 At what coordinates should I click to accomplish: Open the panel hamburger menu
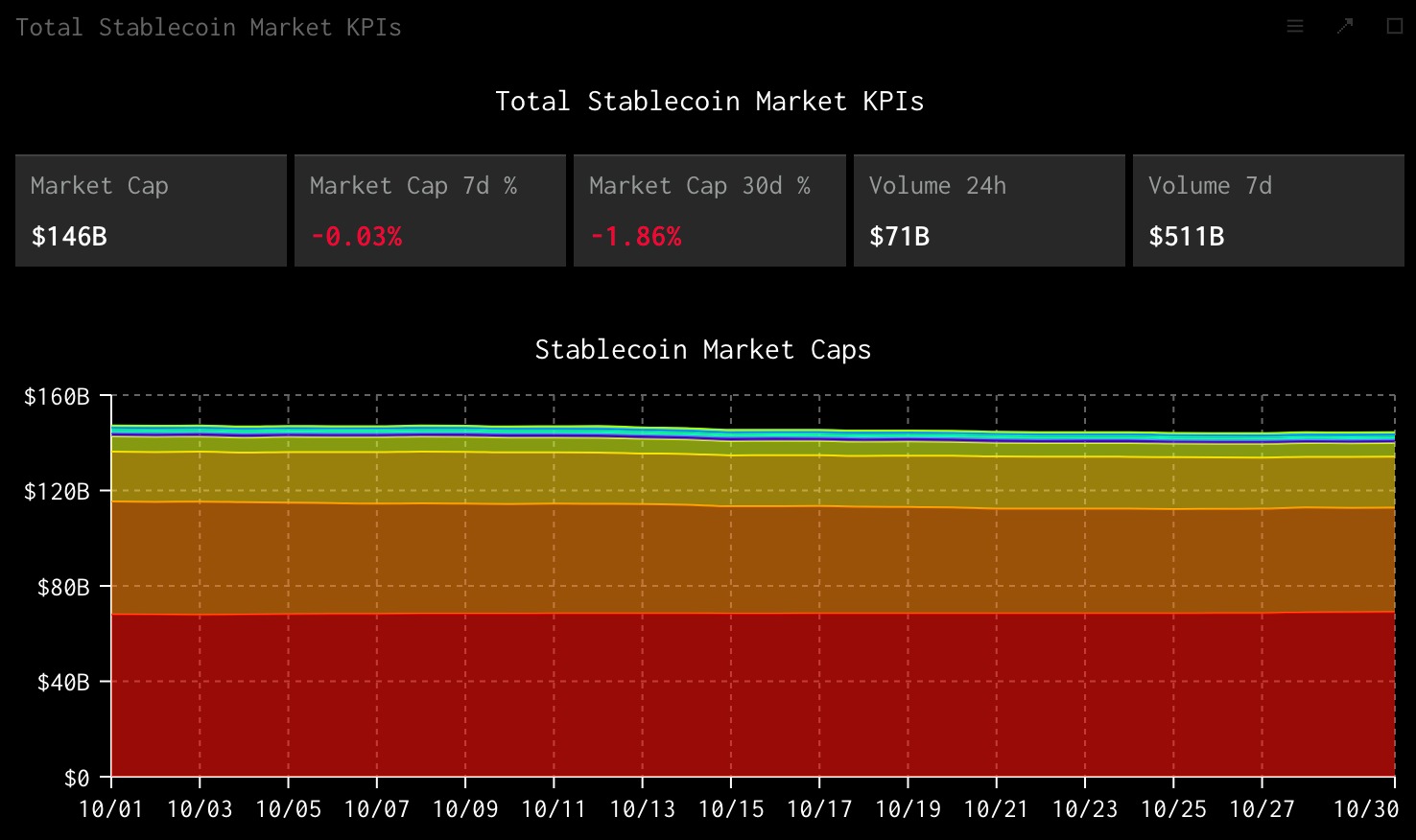pyautogui.click(x=1295, y=27)
